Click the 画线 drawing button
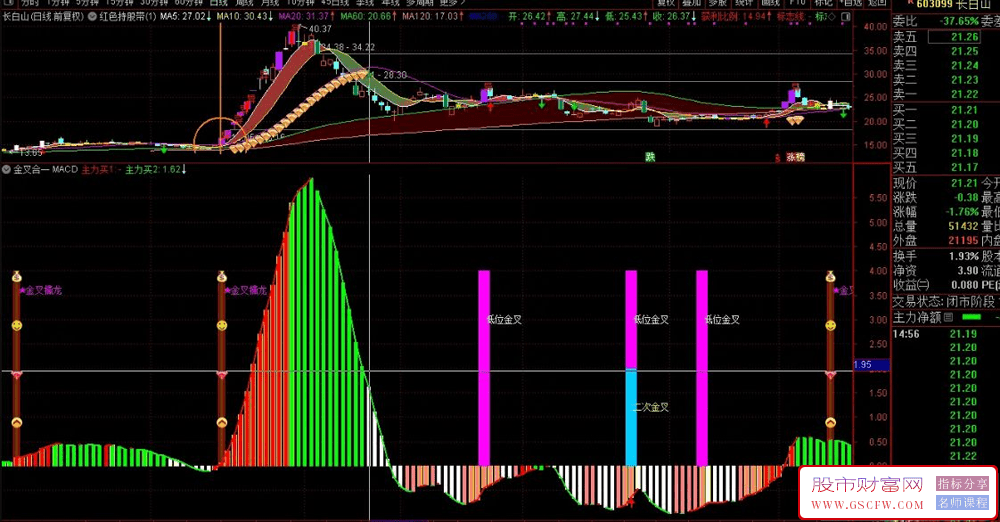The image size is (1000, 522). (x=770, y=3)
